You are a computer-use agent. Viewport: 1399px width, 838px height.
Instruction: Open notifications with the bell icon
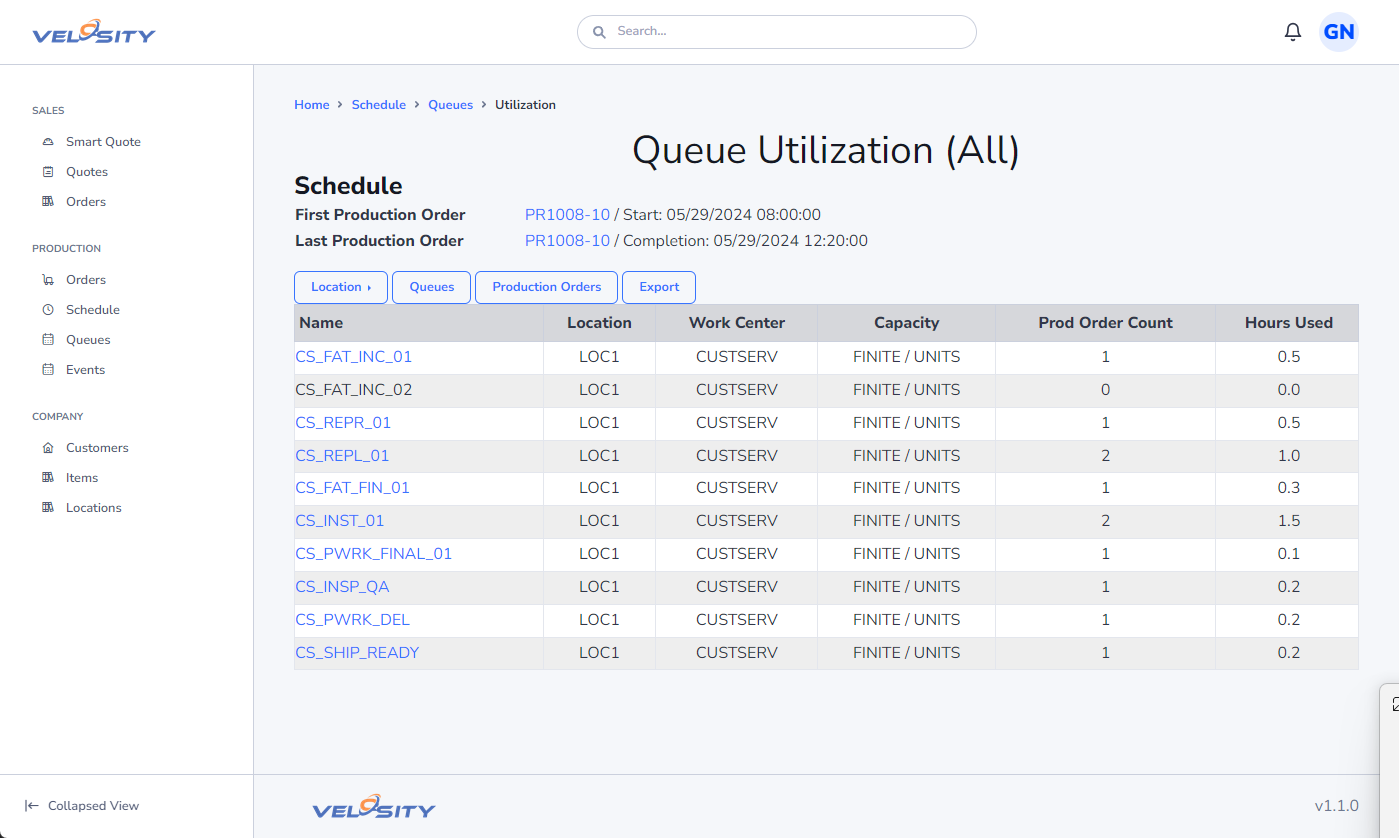tap(1292, 32)
